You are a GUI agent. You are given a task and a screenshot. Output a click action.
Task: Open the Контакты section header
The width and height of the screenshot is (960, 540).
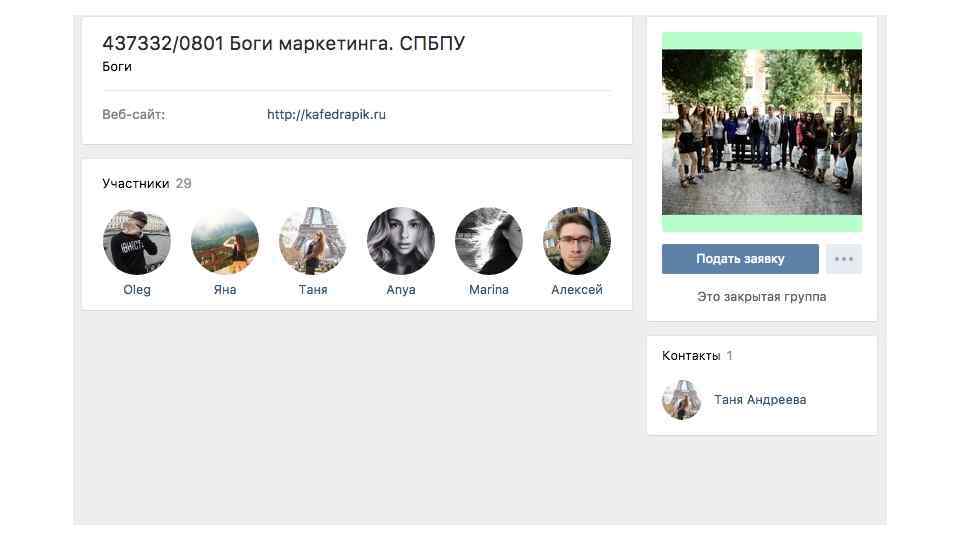(x=691, y=356)
